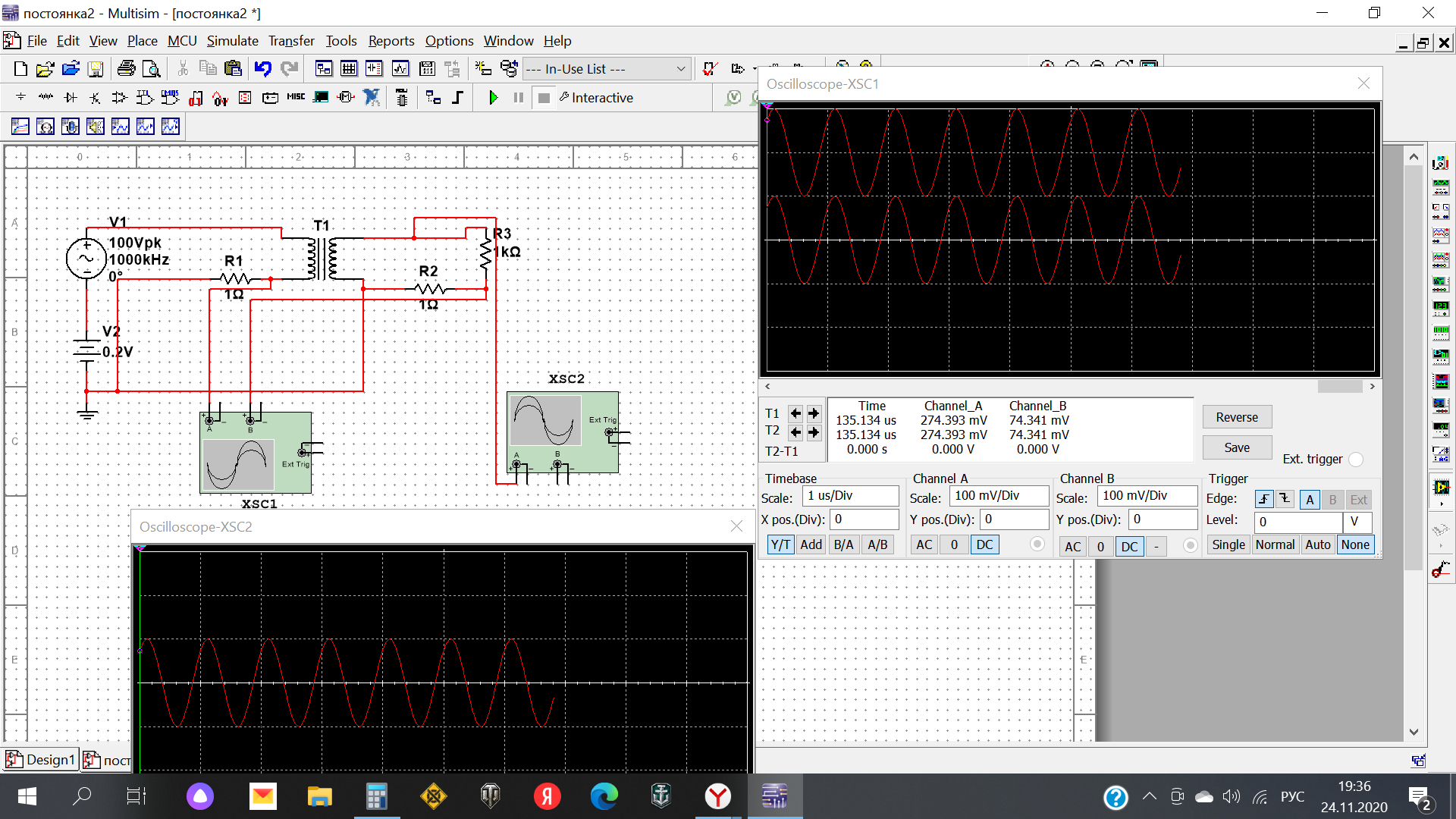Click the MISC components icon
The height and width of the screenshot is (819, 1456).
(296, 97)
